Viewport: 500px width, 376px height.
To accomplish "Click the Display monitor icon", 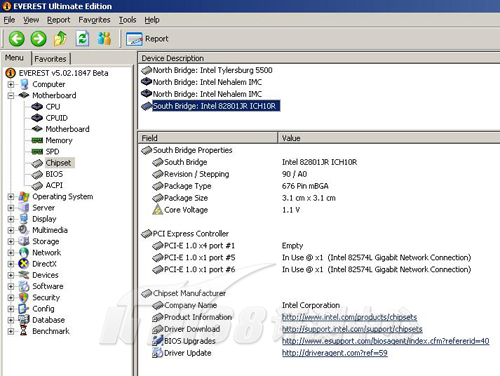I will (24, 219).
